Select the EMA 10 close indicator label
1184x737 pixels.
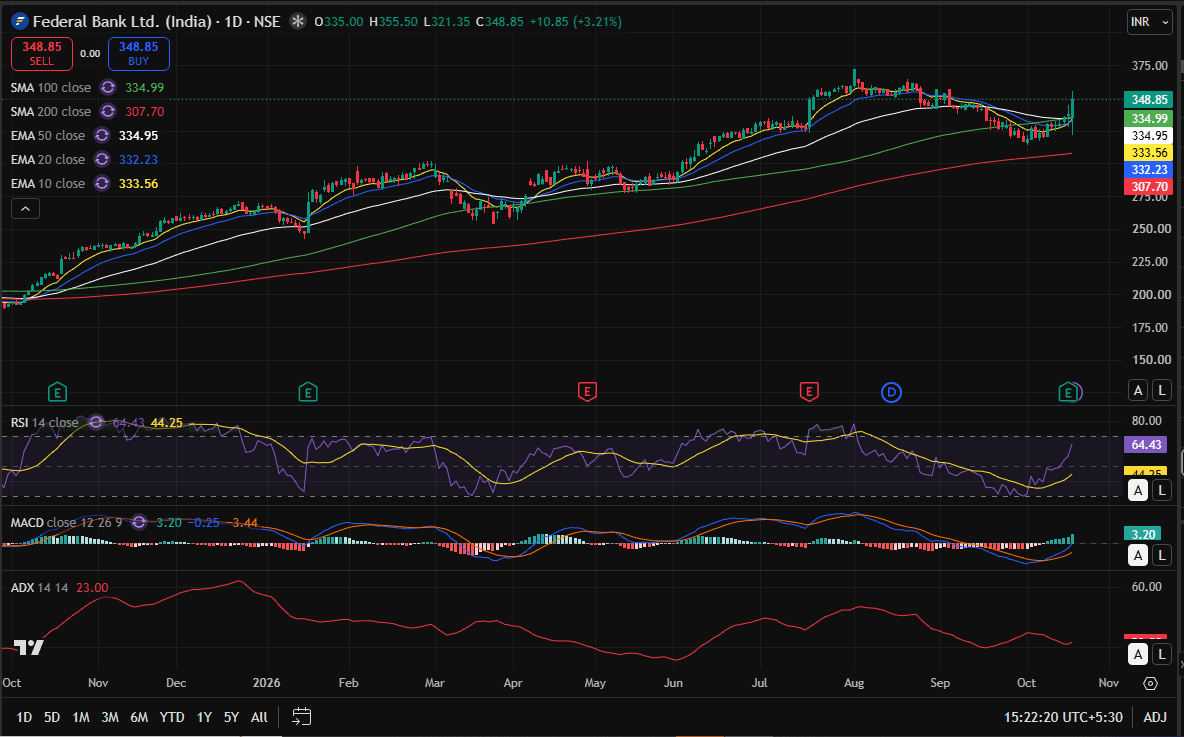point(48,183)
